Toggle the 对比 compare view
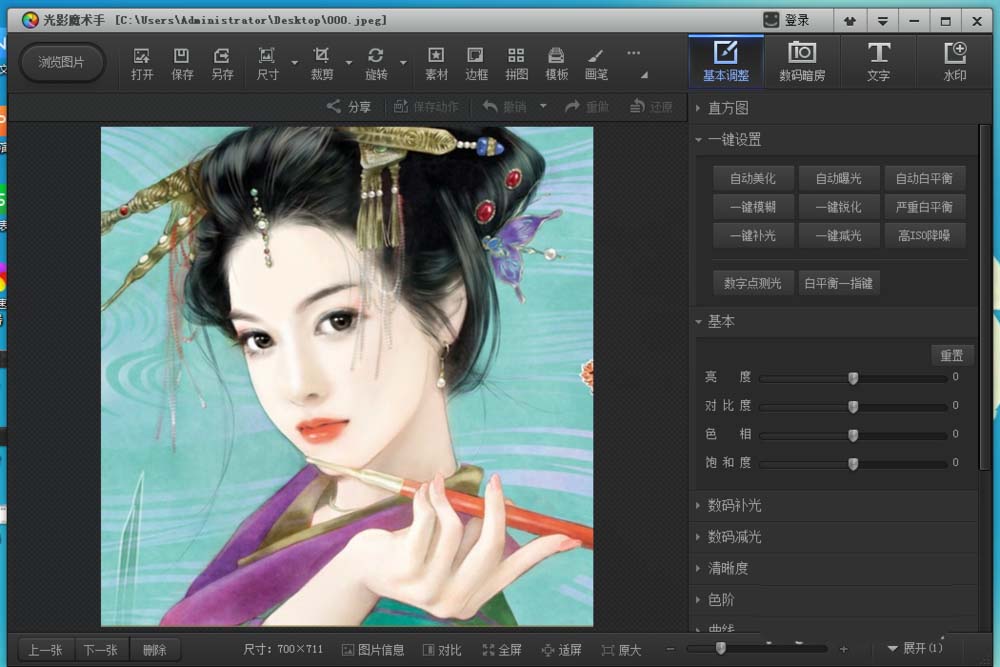This screenshot has width=1000, height=667. pos(442,650)
